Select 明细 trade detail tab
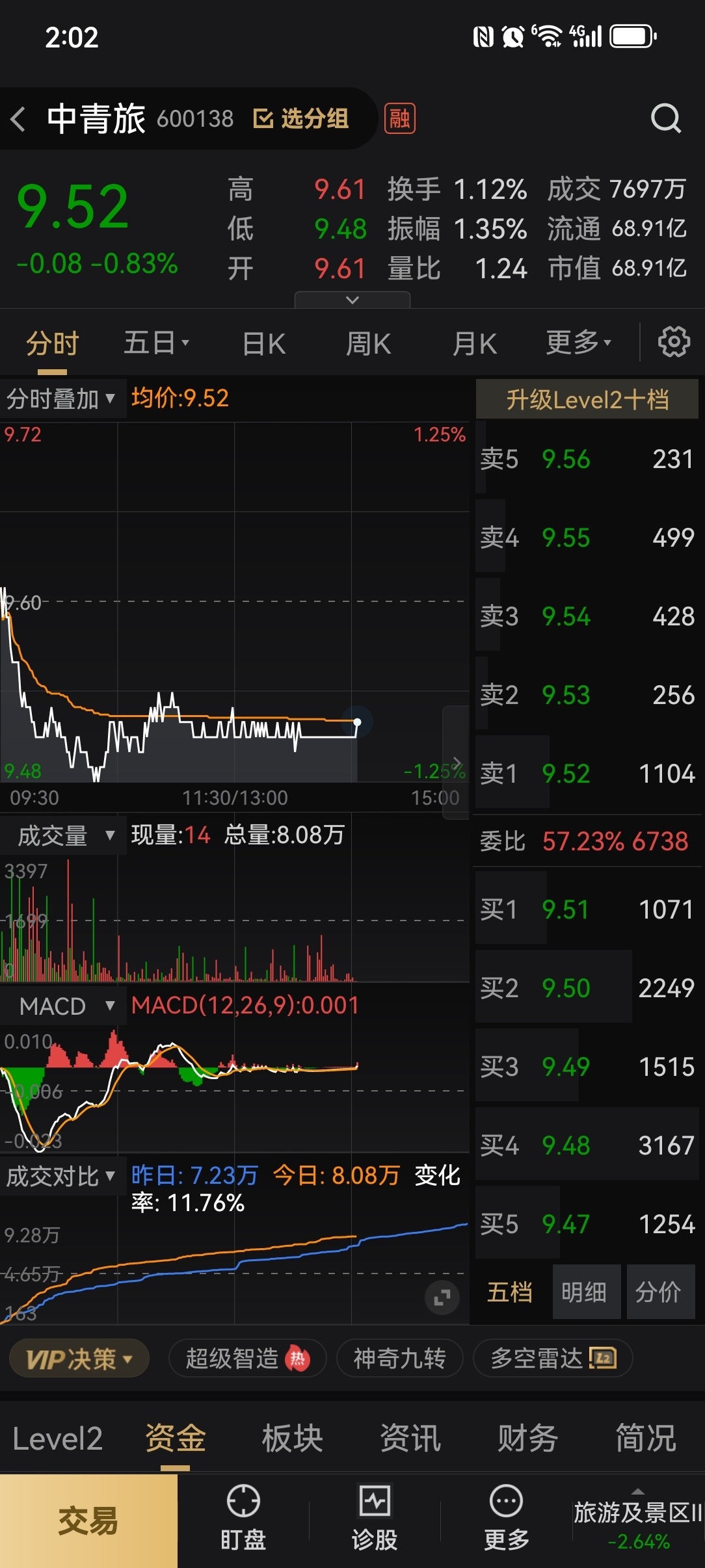The height and width of the screenshot is (1568, 705). coord(586,1292)
